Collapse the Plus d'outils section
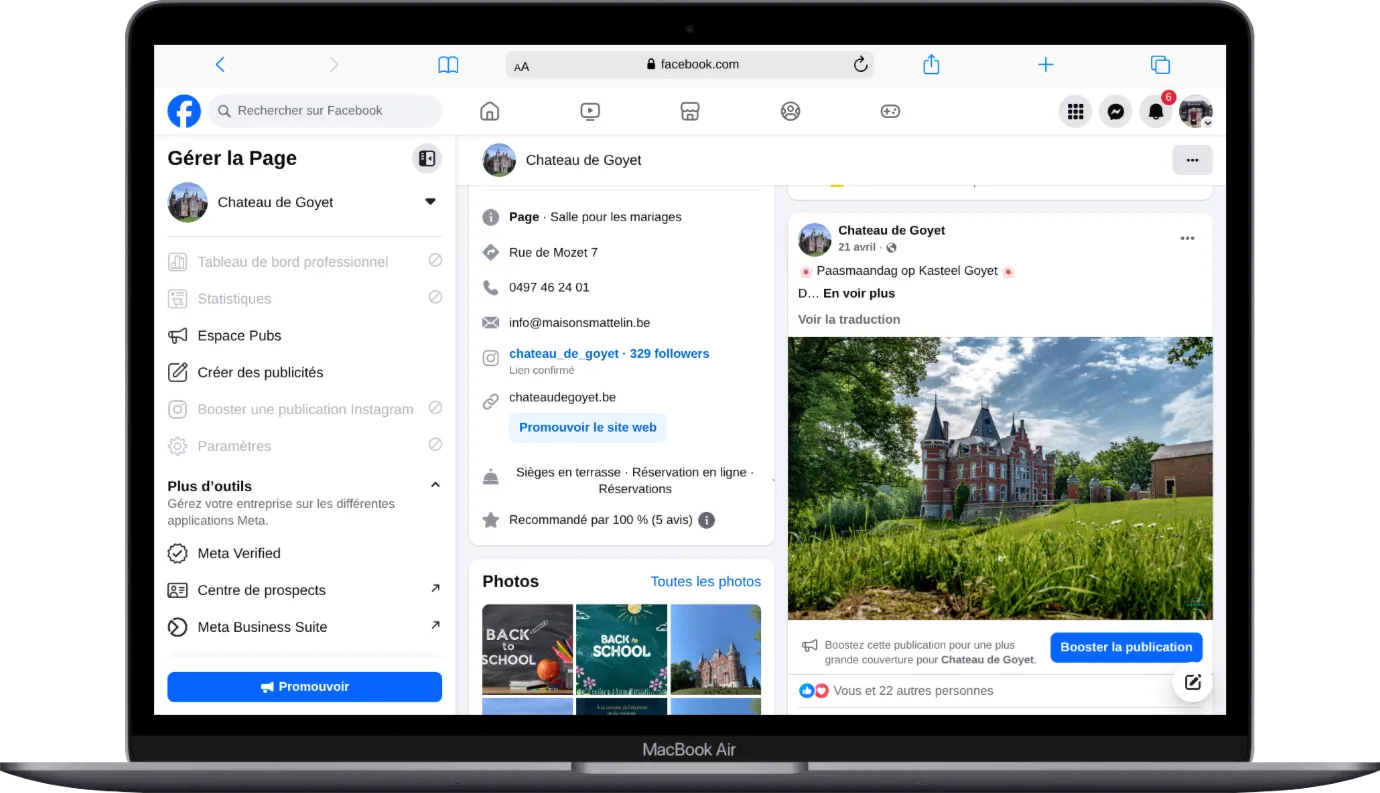Image resolution: width=1380 pixels, height=793 pixels. pos(435,485)
